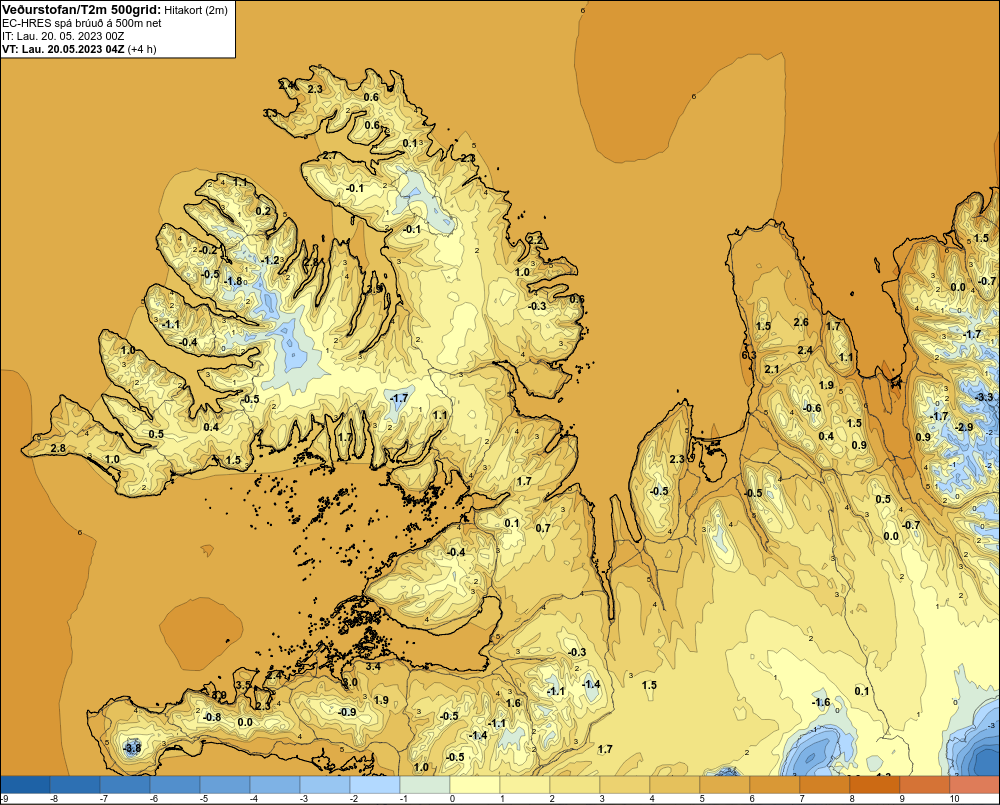Click the 'Hitakort (2m)' label
The height and width of the screenshot is (805, 1000).
pyautogui.click(x=195, y=10)
